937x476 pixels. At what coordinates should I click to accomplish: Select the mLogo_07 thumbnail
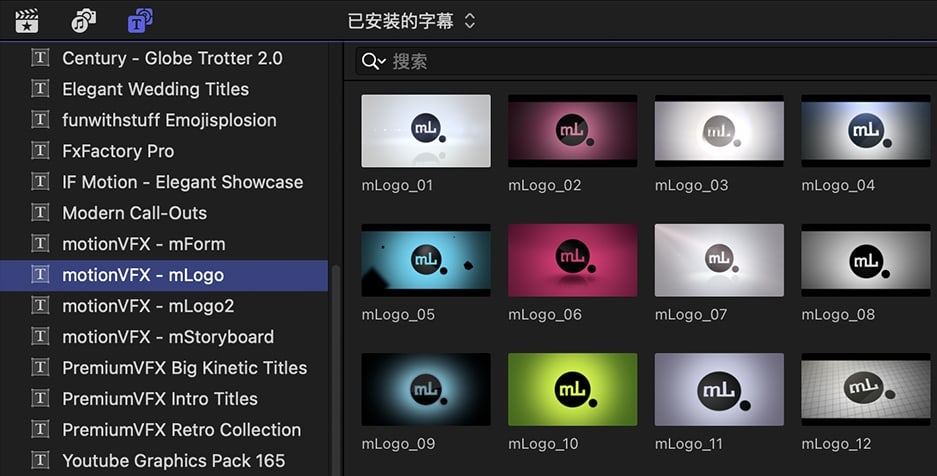719,260
